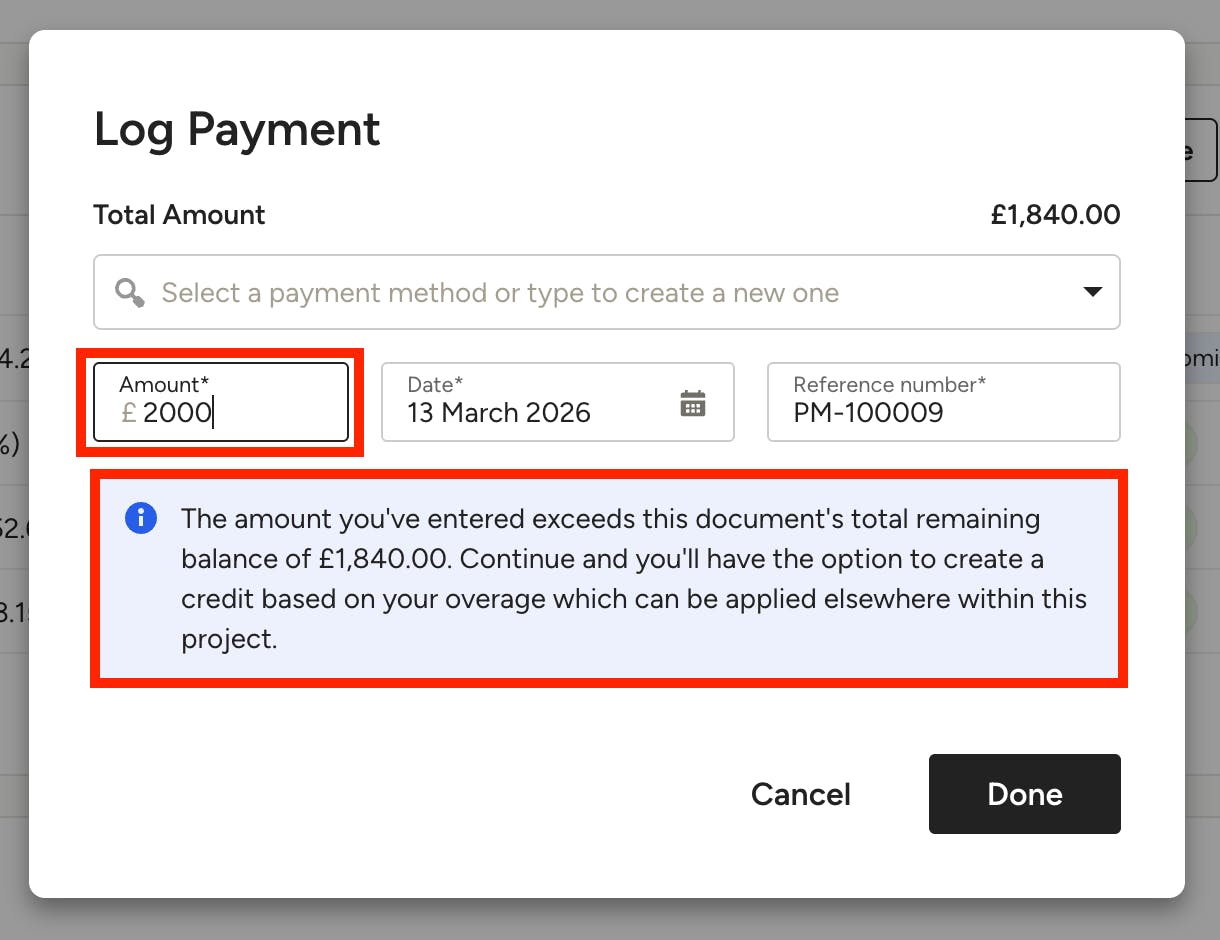Confirm payment with the Done button
The height and width of the screenshot is (940, 1220).
point(1025,794)
